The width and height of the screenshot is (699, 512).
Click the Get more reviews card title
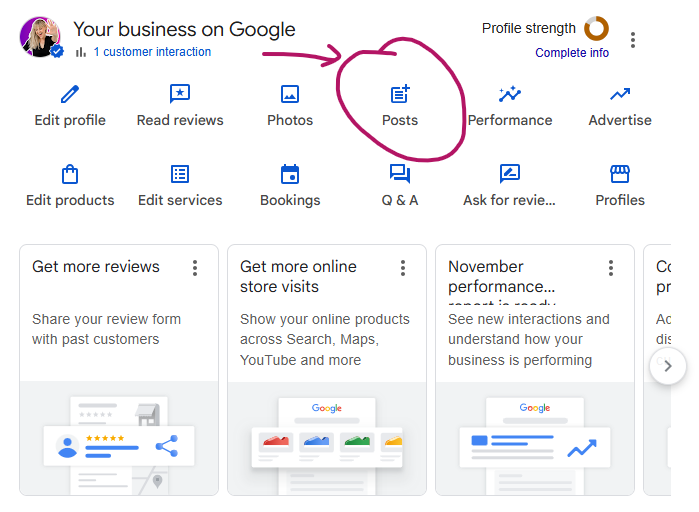(x=96, y=266)
